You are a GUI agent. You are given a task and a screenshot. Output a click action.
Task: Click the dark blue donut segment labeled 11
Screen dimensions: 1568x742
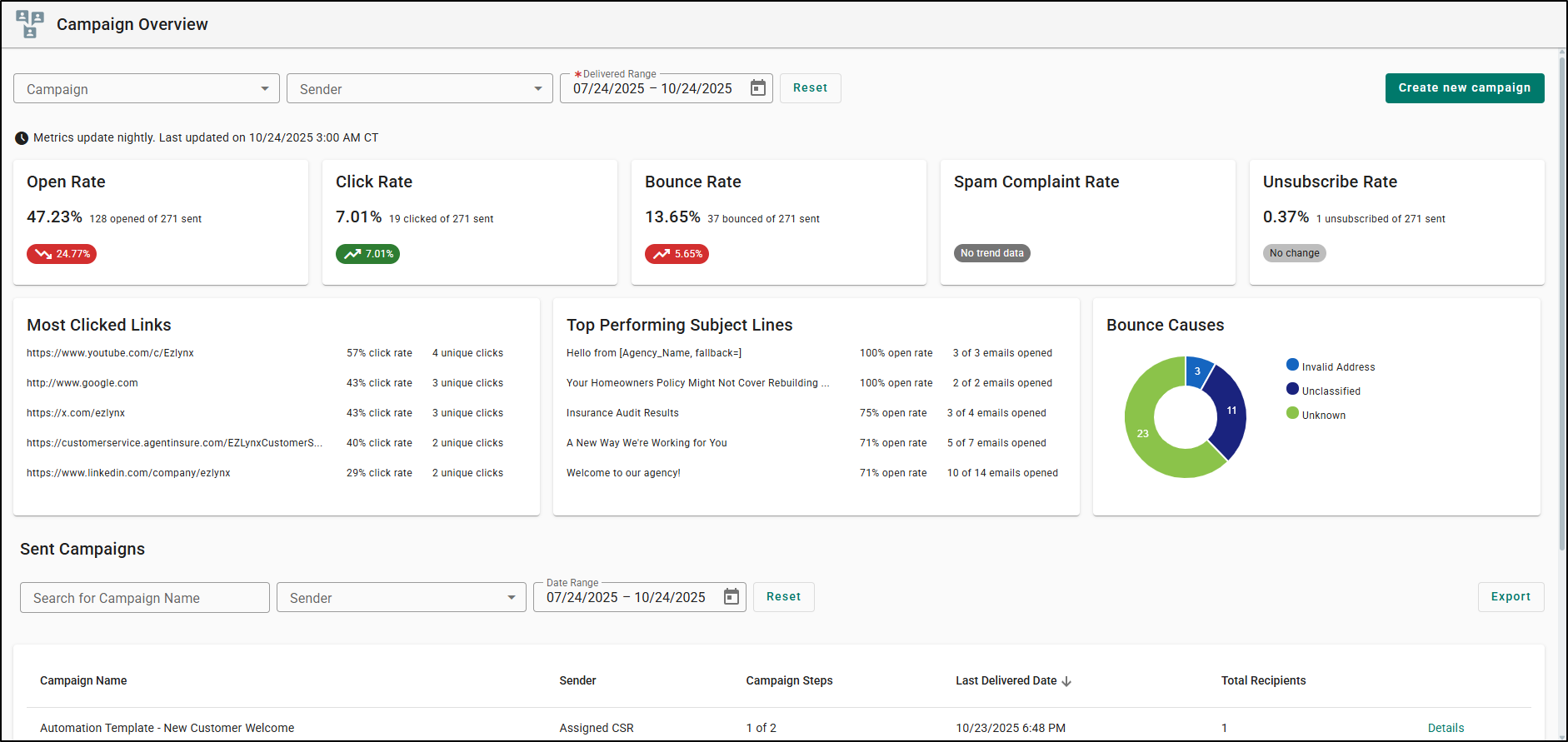click(x=1231, y=411)
